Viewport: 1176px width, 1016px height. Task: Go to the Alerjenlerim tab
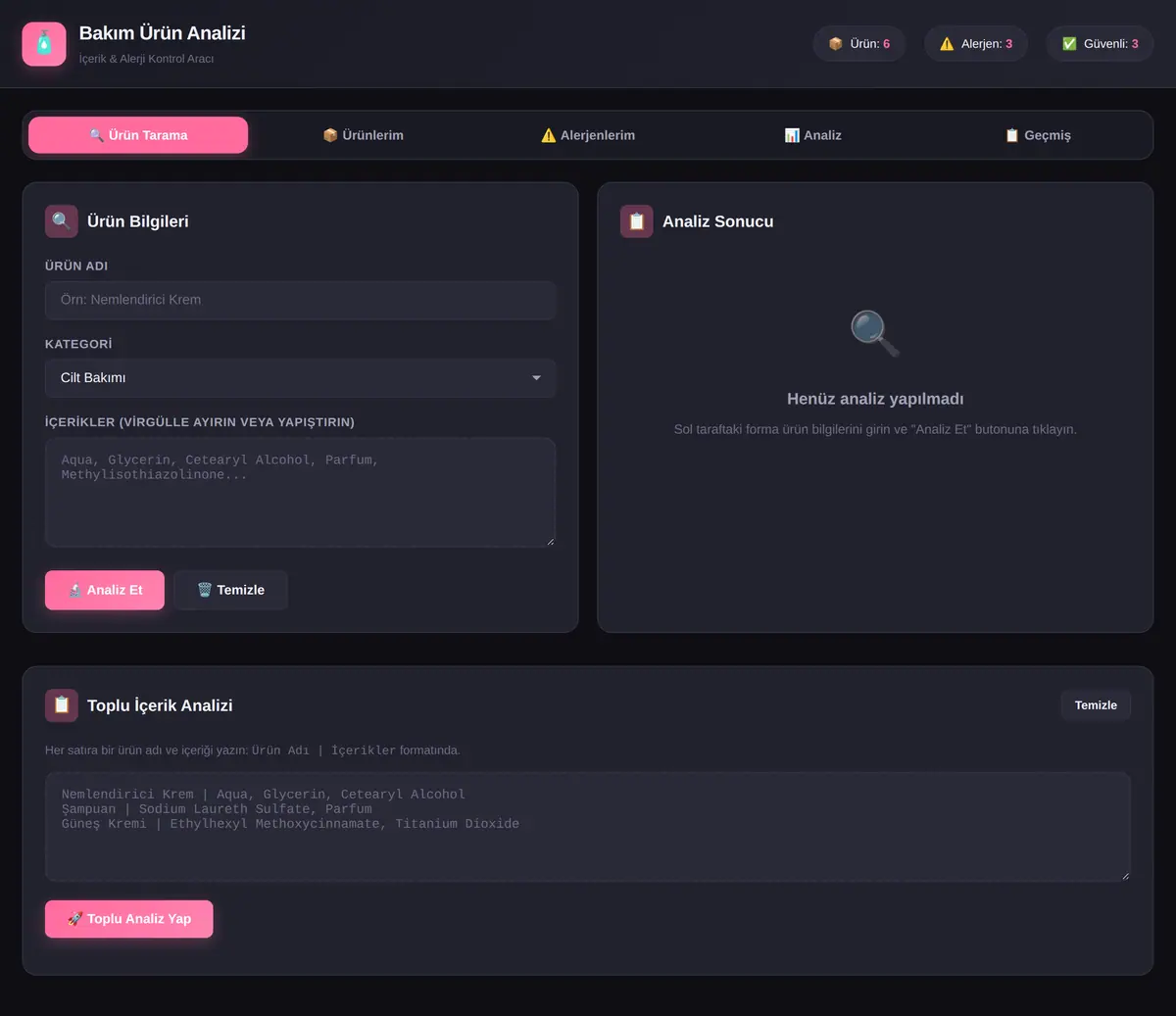(588, 135)
